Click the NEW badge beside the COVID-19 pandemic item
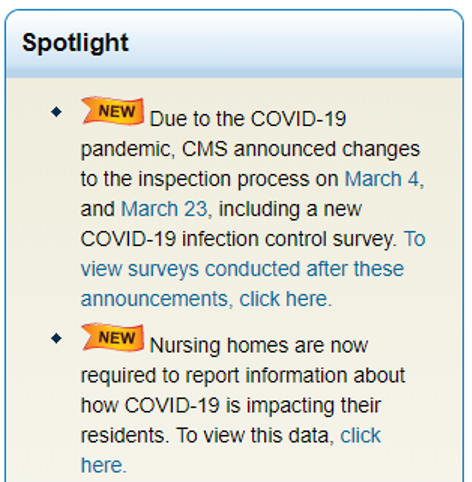 coord(113,111)
